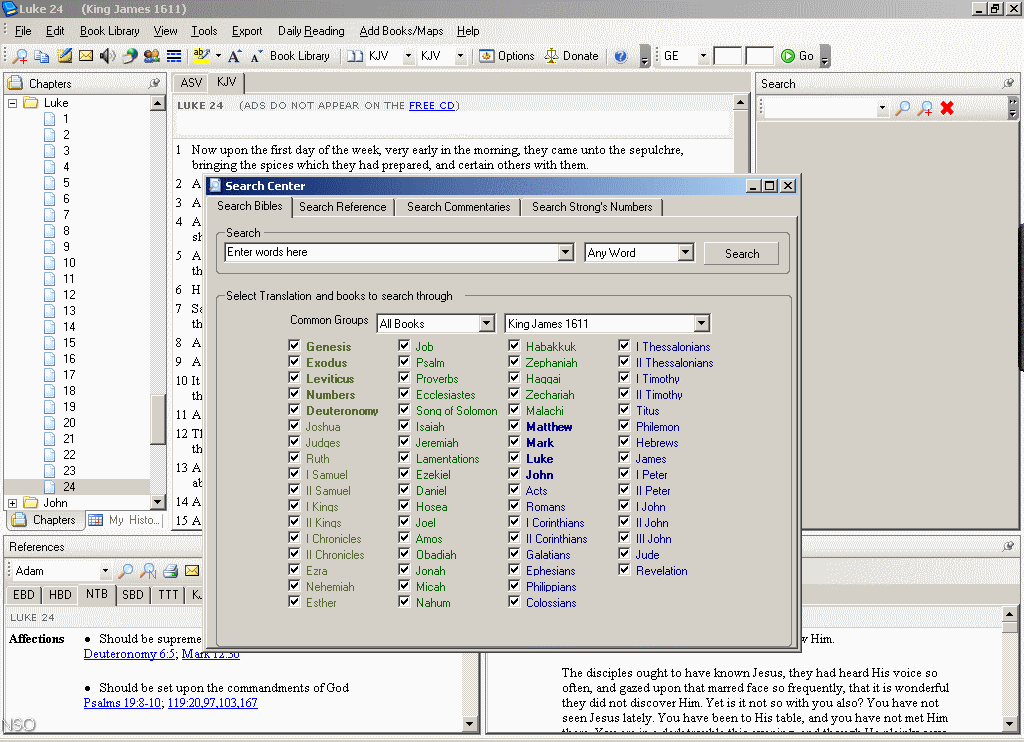Toggle the Revelation checkbox

624,570
